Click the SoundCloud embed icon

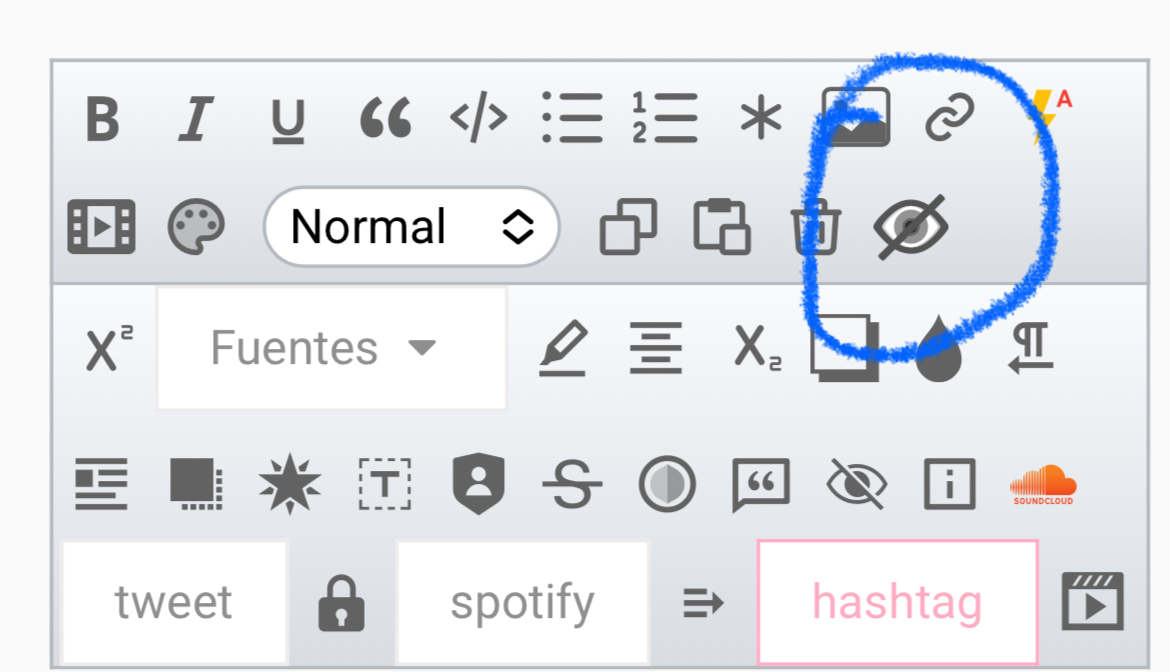click(x=1043, y=485)
